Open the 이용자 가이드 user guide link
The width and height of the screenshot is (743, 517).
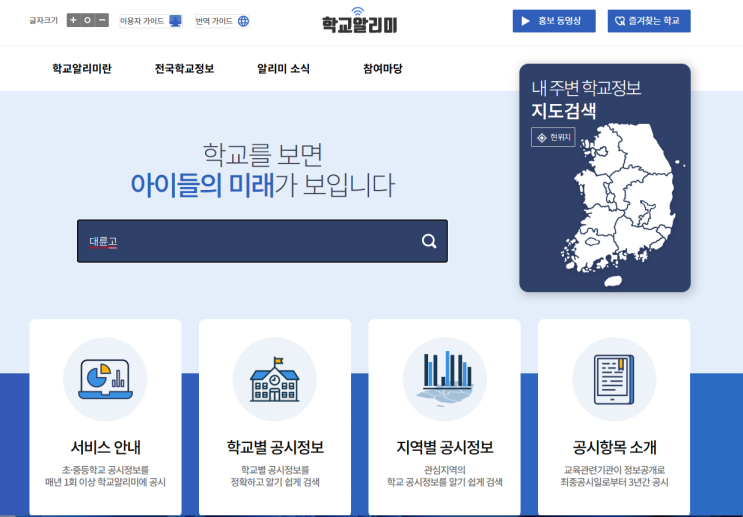[x=150, y=21]
